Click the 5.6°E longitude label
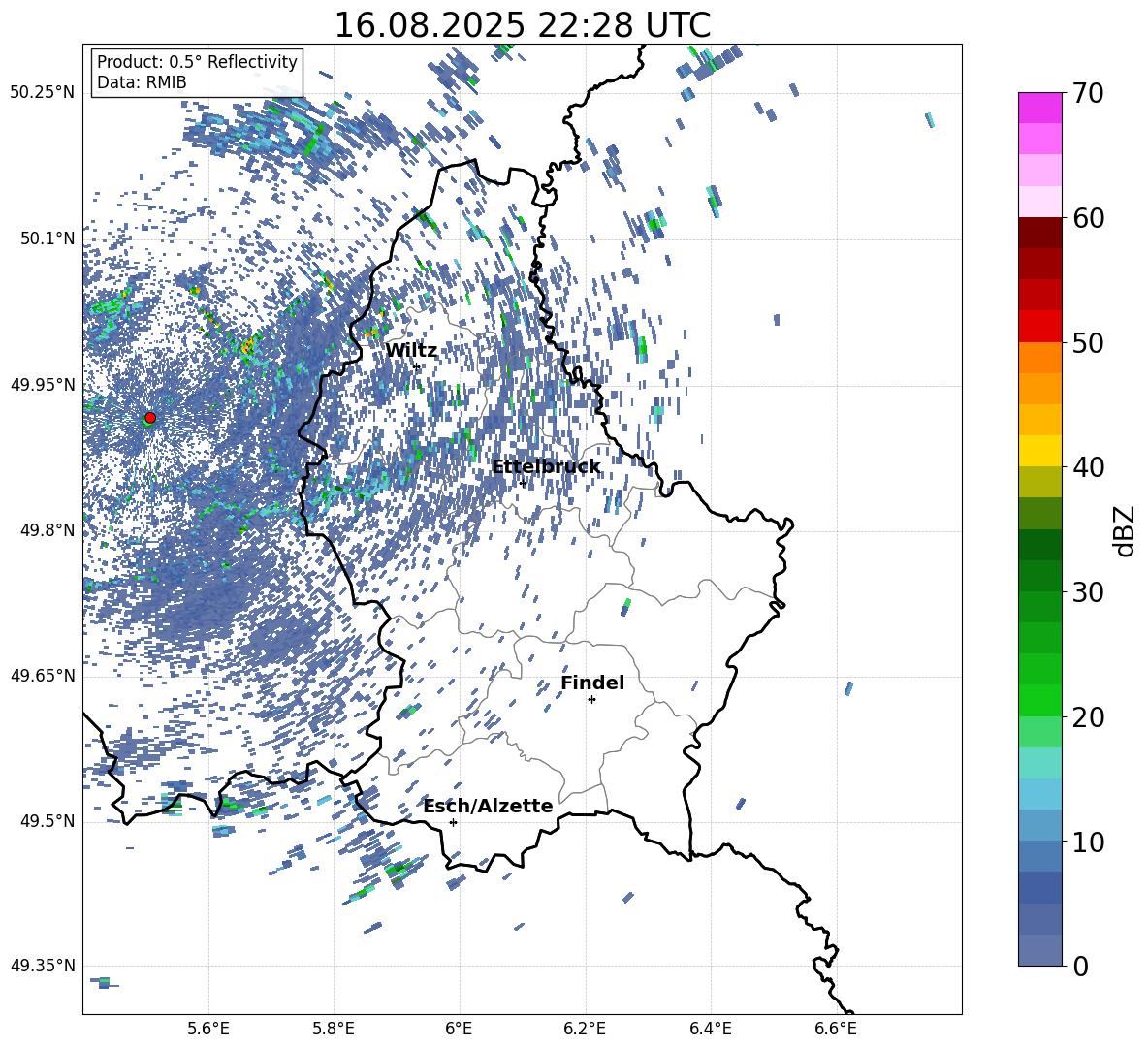Viewport: 1148px width, 1048px height. point(207,1029)
